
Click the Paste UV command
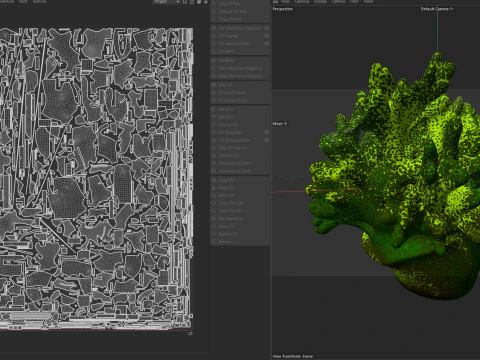(240, 188)
